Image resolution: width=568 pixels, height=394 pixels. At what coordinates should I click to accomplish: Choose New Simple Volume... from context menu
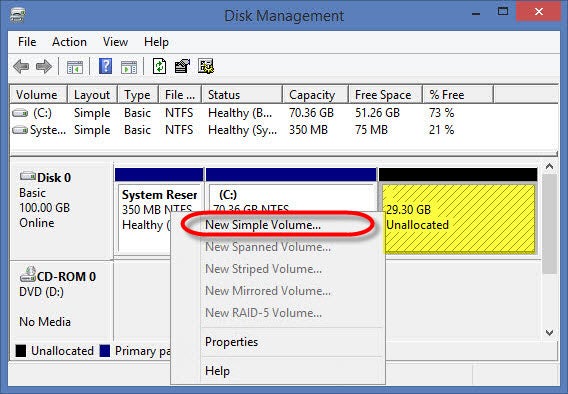point(277,225)
